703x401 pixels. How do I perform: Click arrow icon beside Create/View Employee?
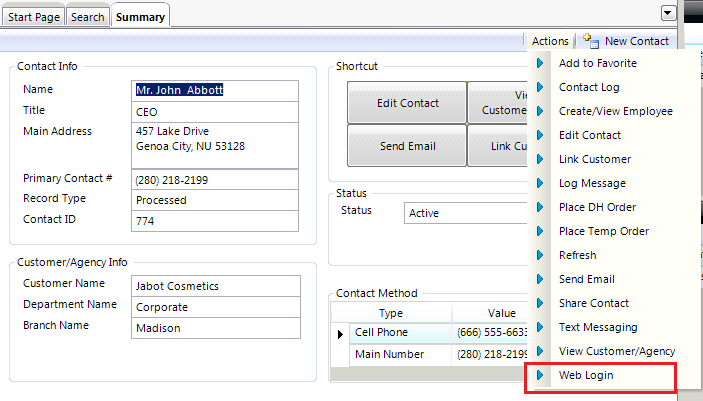click(540, 111)
